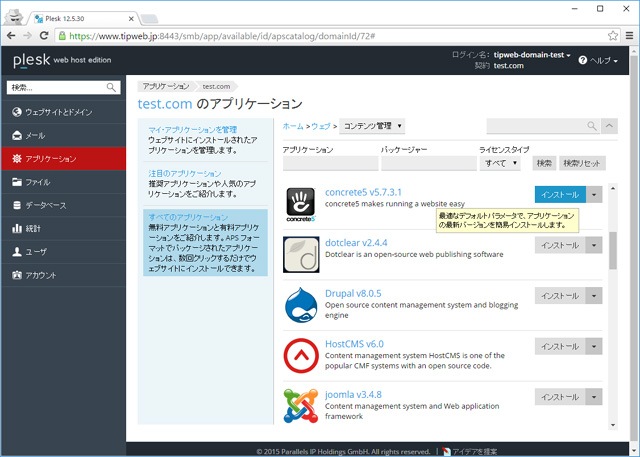Install dotclear with インストール button
This screenshot has height=457, width=640.
(x=560, y=245)
